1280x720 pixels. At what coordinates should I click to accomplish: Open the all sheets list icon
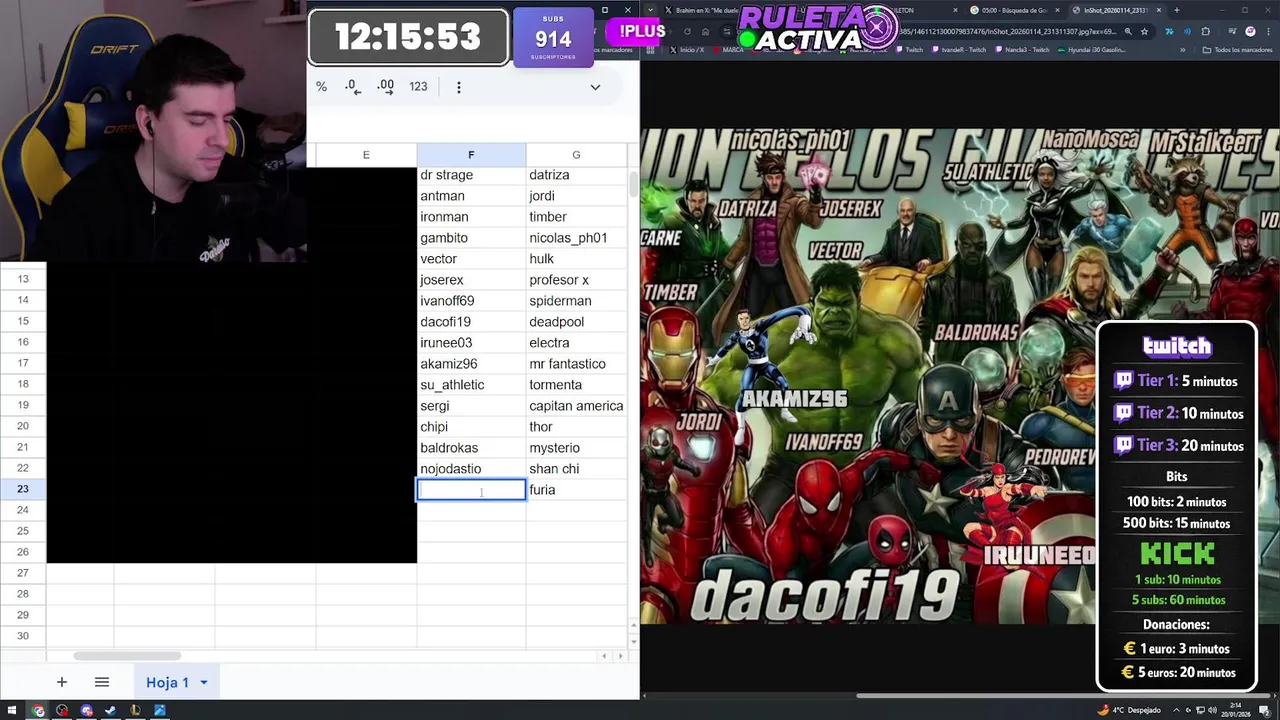[x=101, y=682]
